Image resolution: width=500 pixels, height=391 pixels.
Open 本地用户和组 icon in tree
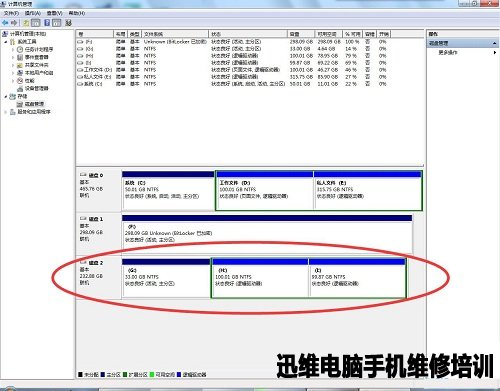pyautogui.click(x=20, y=73)
